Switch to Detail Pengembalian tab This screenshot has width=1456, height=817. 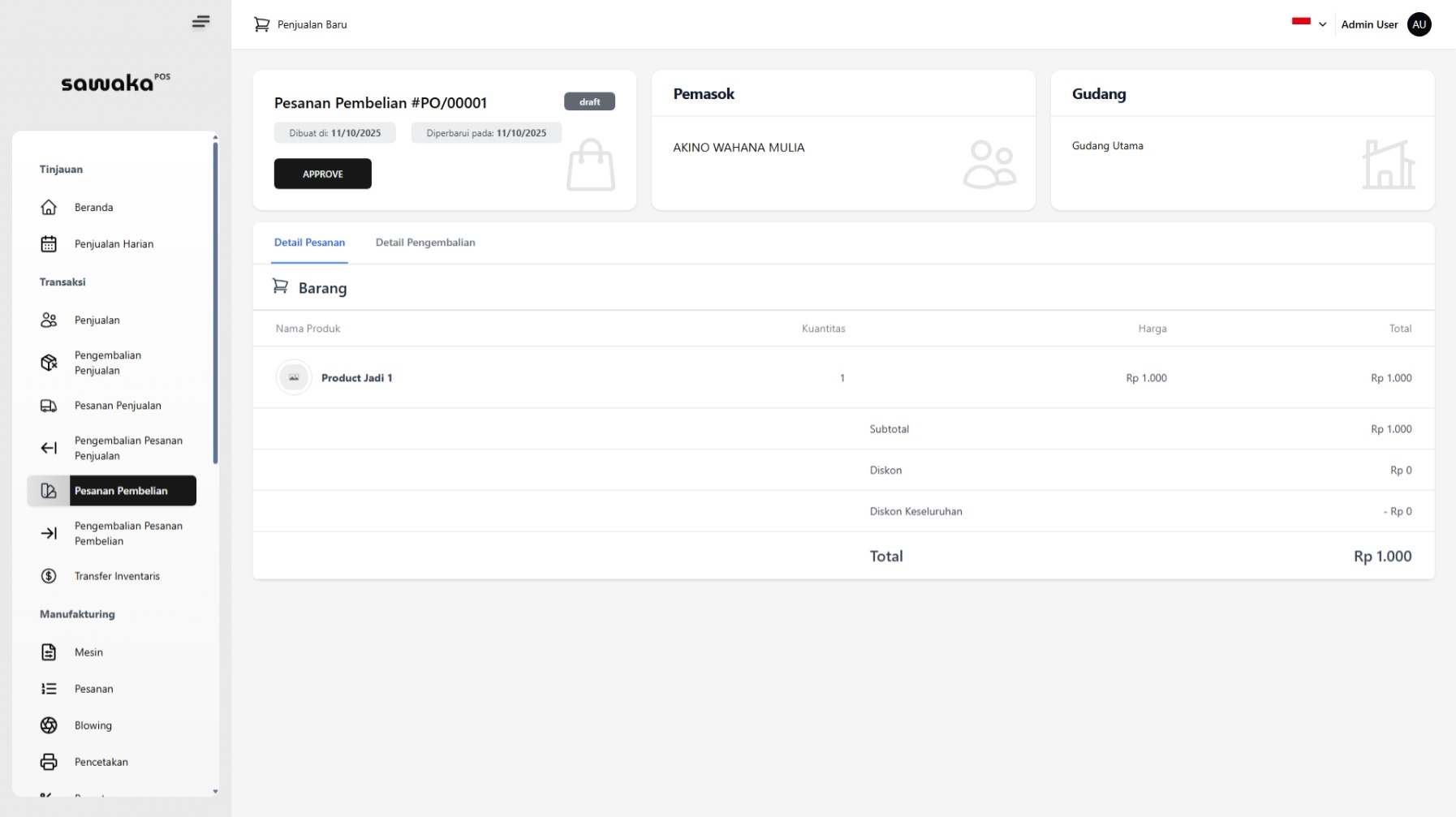pos(424,243)
